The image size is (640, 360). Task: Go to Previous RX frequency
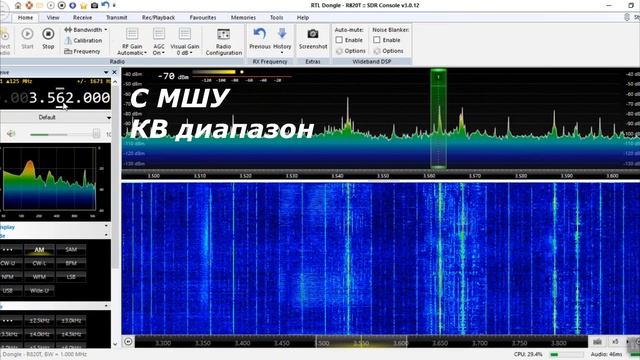tap(260, 39)
